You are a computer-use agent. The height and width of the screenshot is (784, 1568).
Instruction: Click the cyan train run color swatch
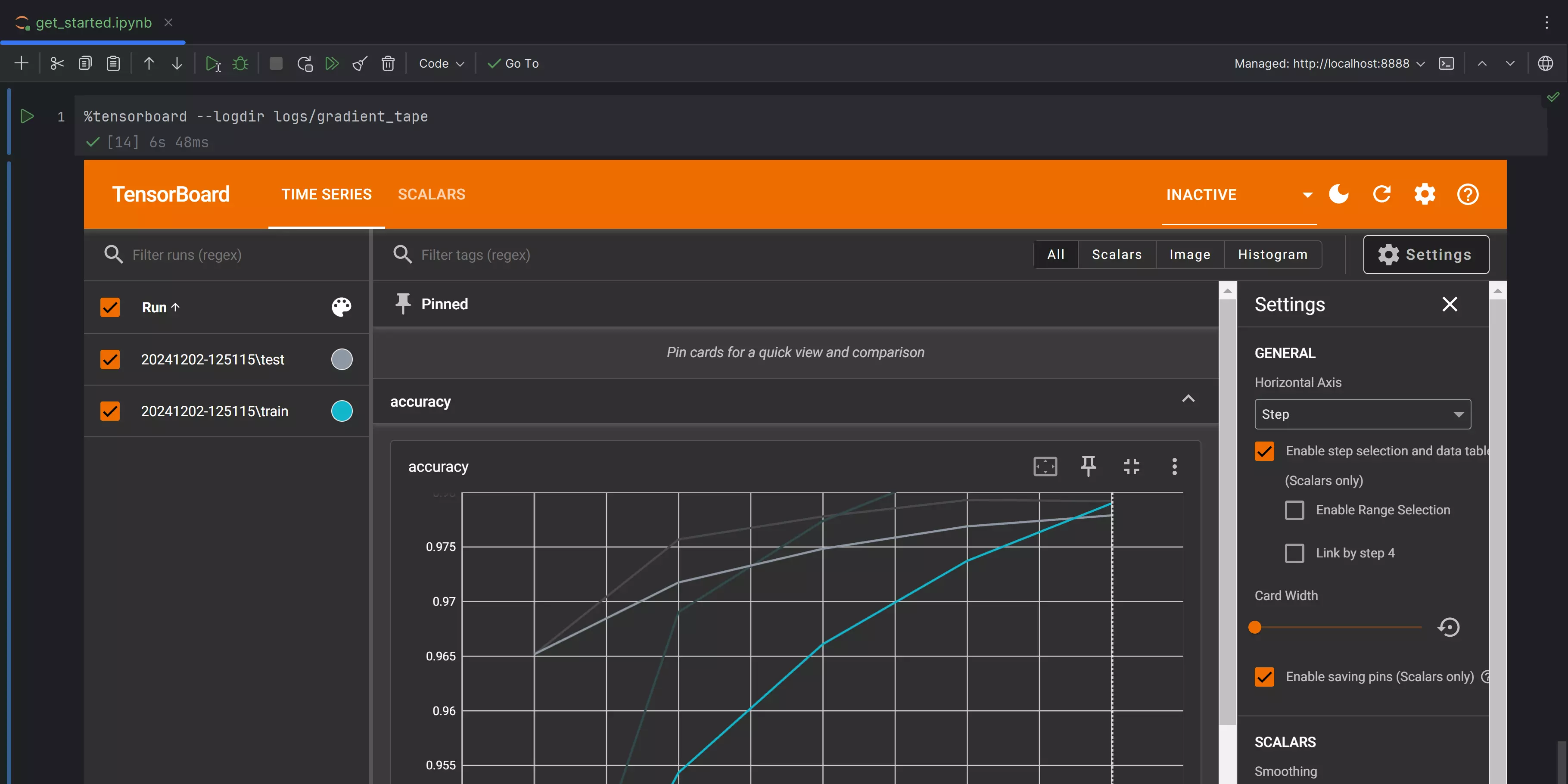[342, 411]
